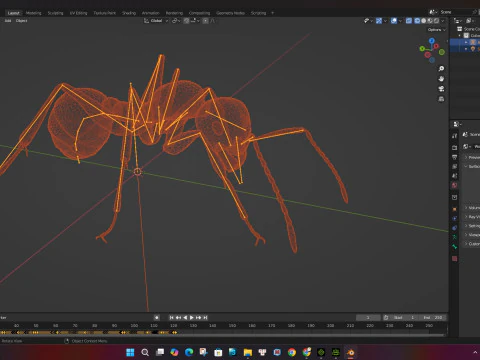Toggle proportional editing in the header
The height and width of the screenshot is (360, 480).
pyautogui.click(x=205, y=21)
